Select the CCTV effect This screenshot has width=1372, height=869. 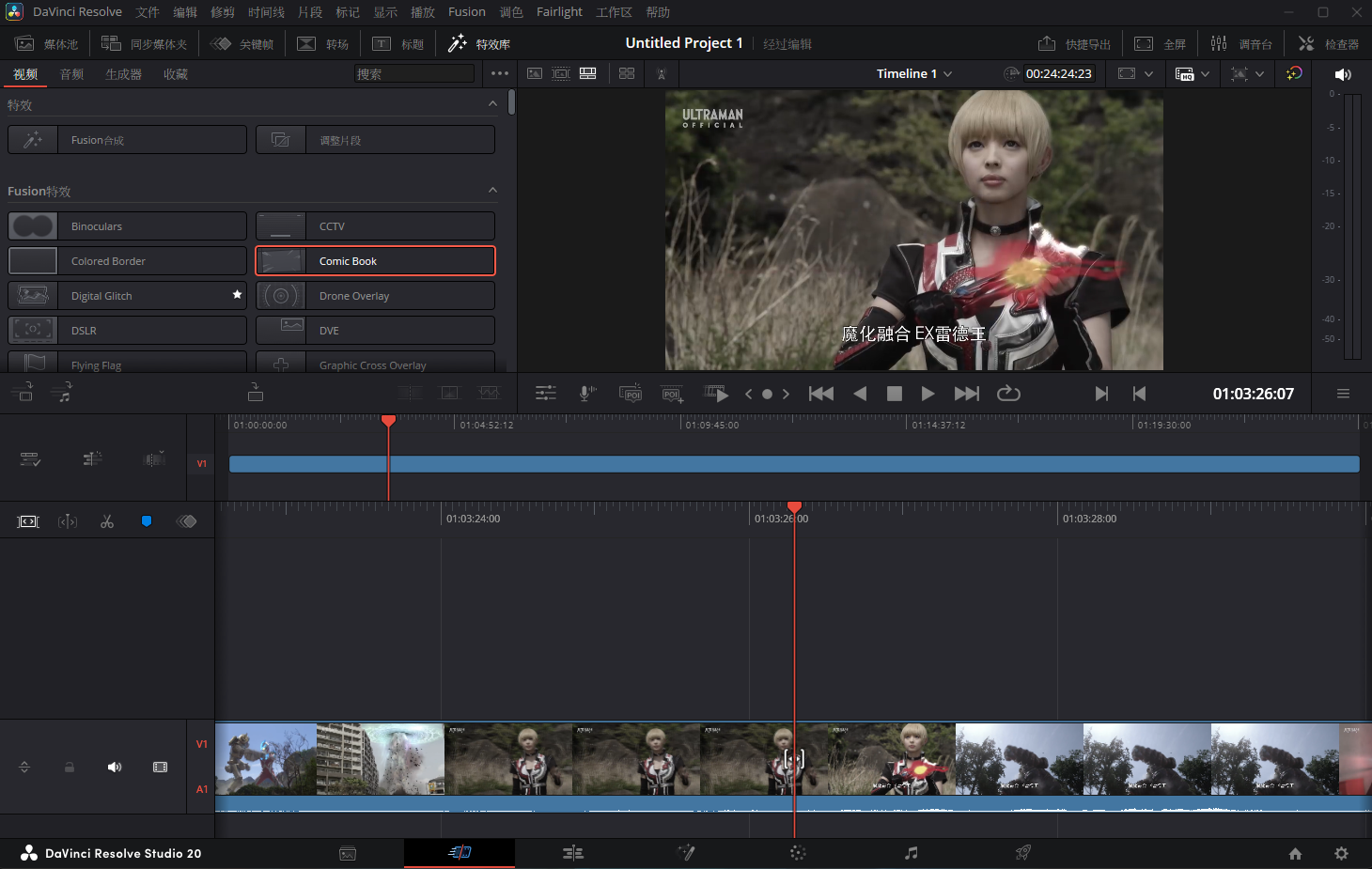(x=375, y=226)
